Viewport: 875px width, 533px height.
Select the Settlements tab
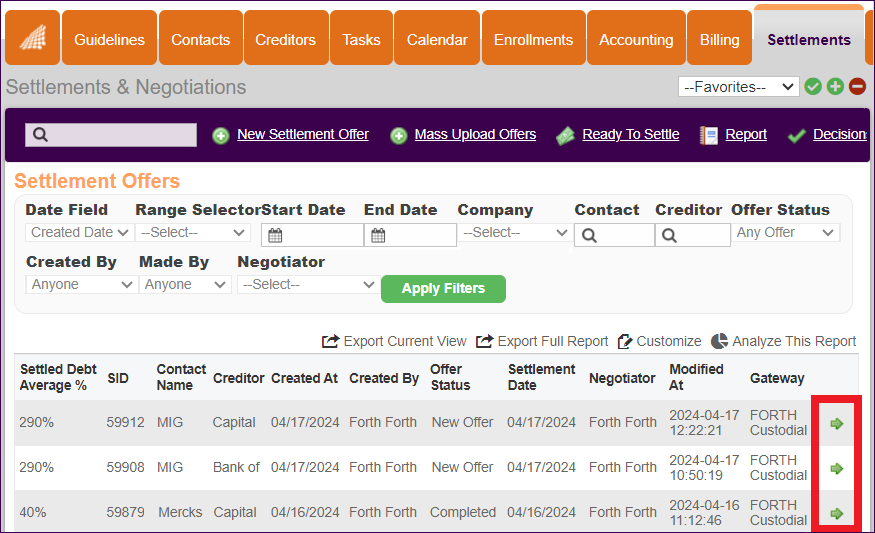point(809,38)
